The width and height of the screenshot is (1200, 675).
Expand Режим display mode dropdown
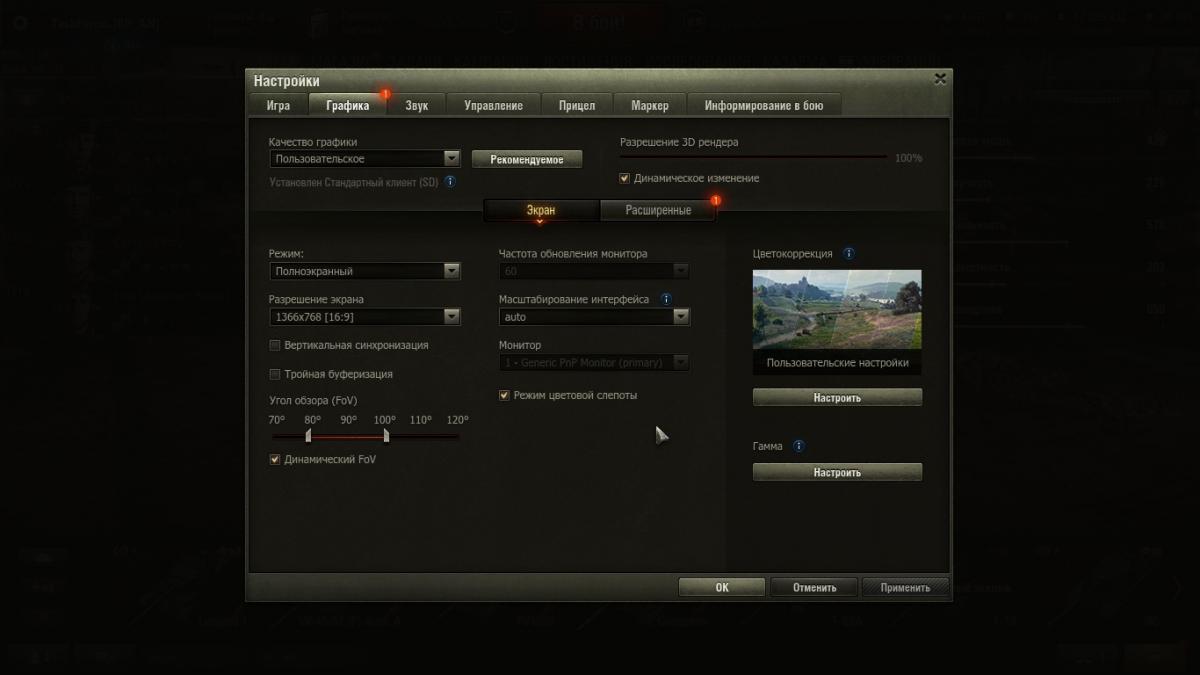point(364,271)
